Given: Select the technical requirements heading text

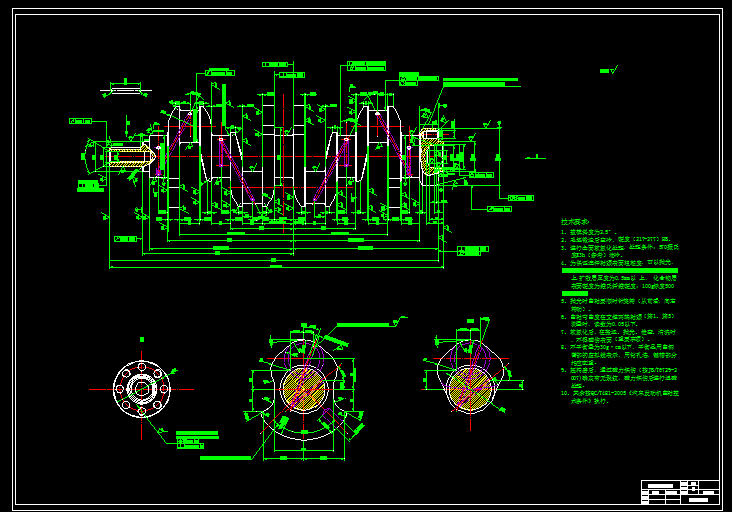Looking at the screenshot, I should point(575,222).
